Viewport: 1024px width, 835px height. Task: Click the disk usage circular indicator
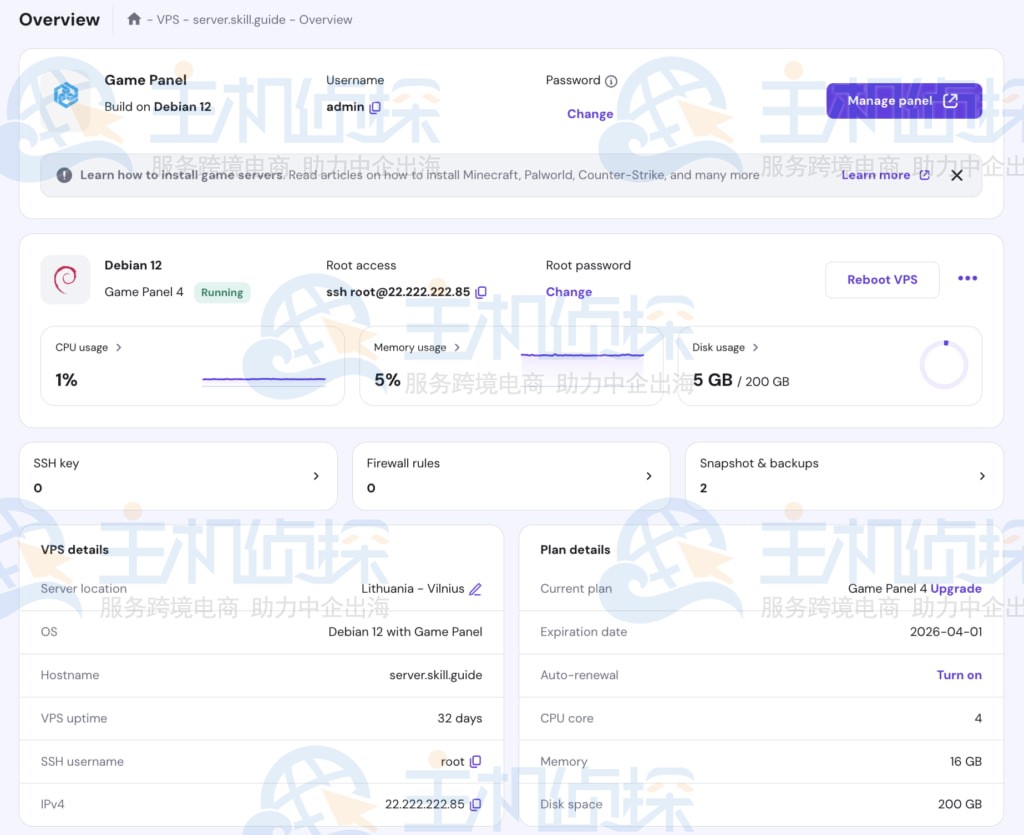click(x=944, y=365)
